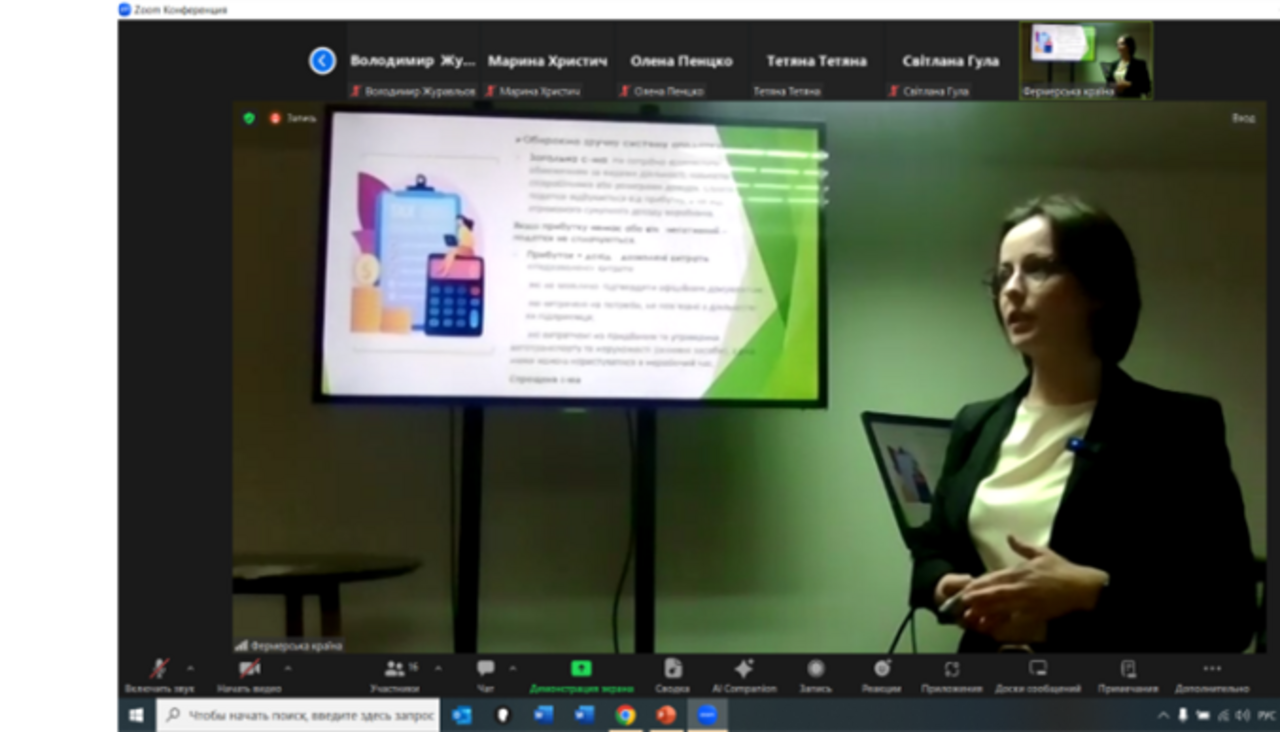The image size is (1280, 732).
Task: Click the Запись record icon in toolbar
Action: pos(815,670)
